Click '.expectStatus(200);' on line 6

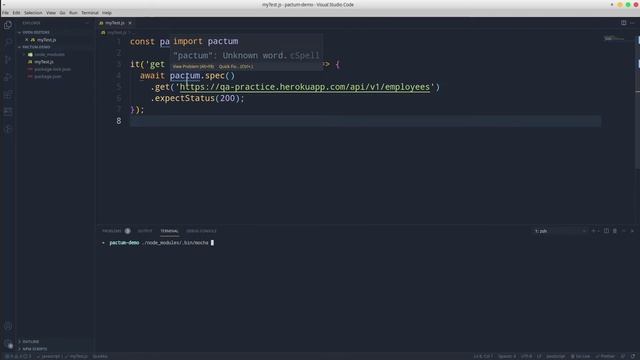tap(197, 98)
